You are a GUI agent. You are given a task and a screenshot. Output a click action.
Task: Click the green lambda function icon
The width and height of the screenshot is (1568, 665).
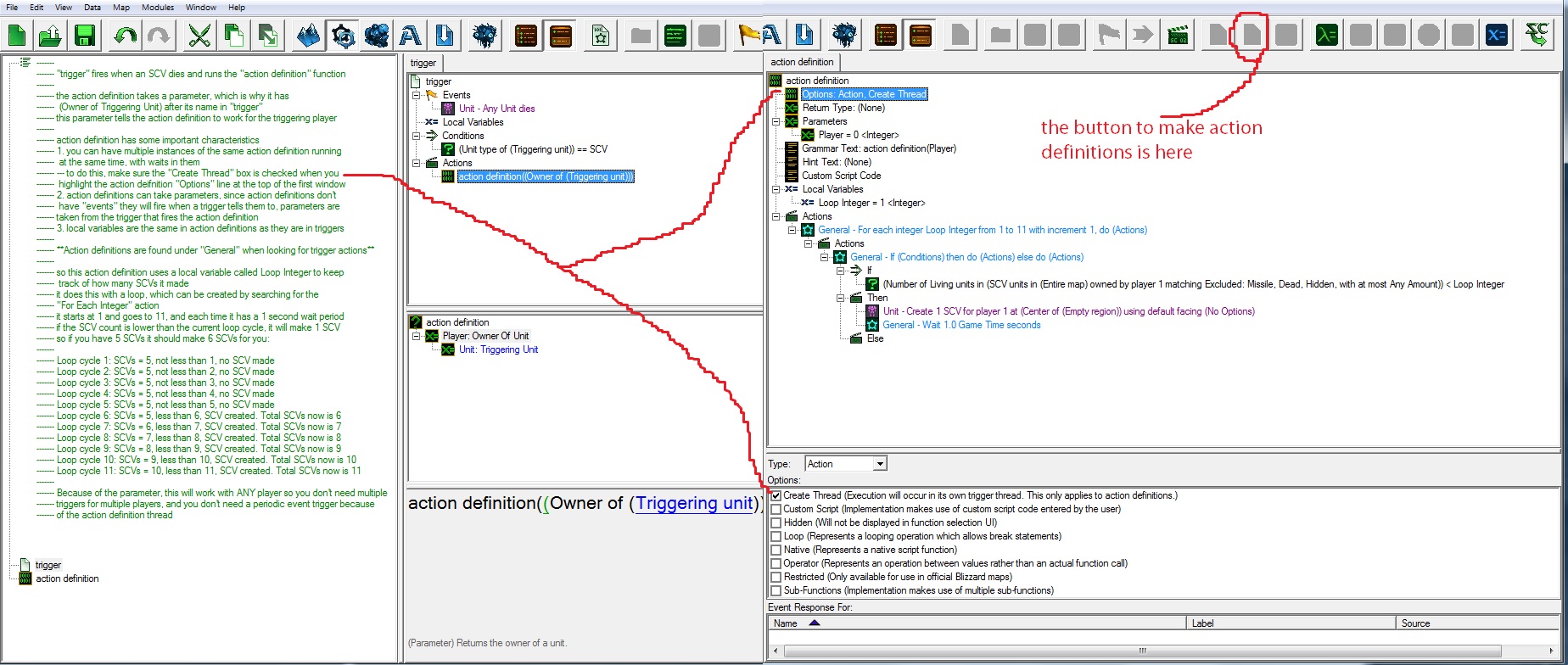point(1327,35)
